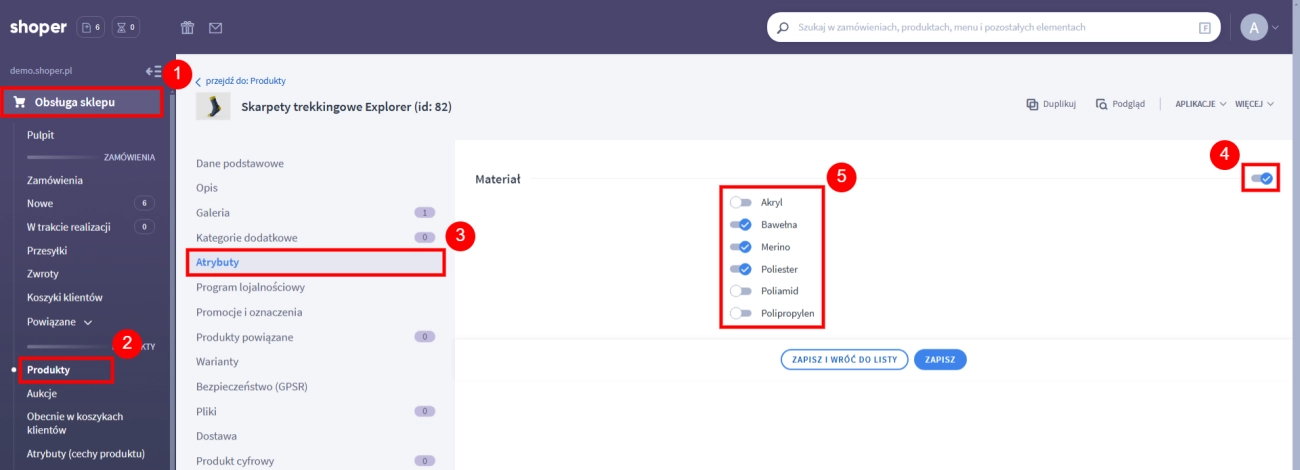
Task: Enable the Akryl material toggle
Action: (x=741, y=202)
